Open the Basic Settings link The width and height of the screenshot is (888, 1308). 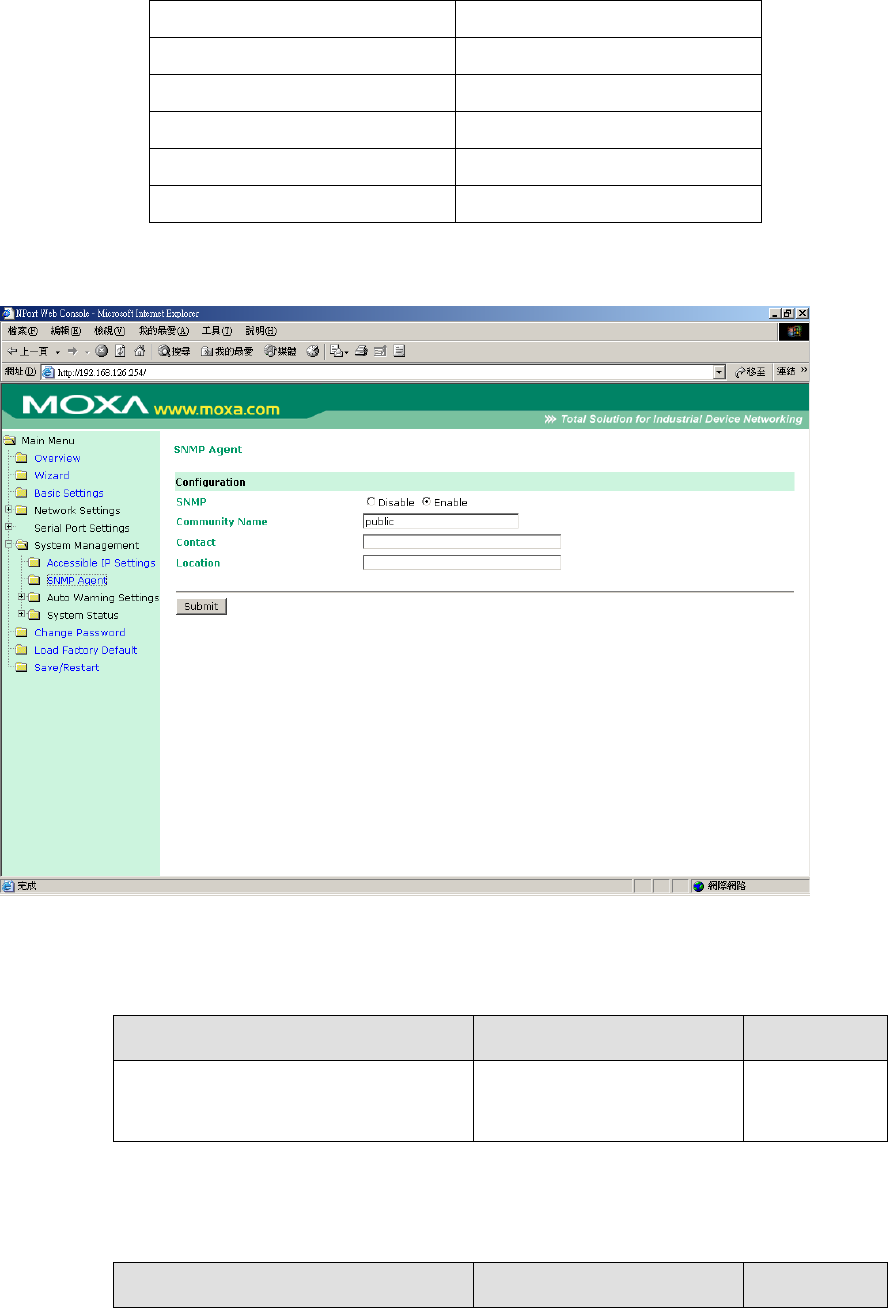(x=69, y=493)
